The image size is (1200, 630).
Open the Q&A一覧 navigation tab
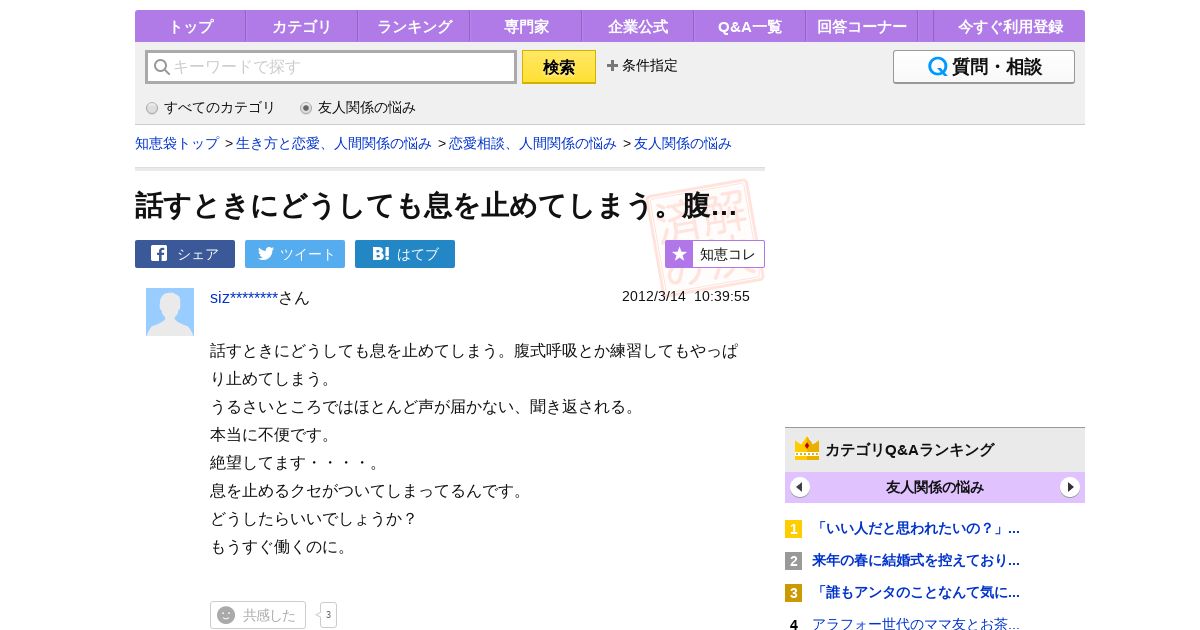coord(750,27)
